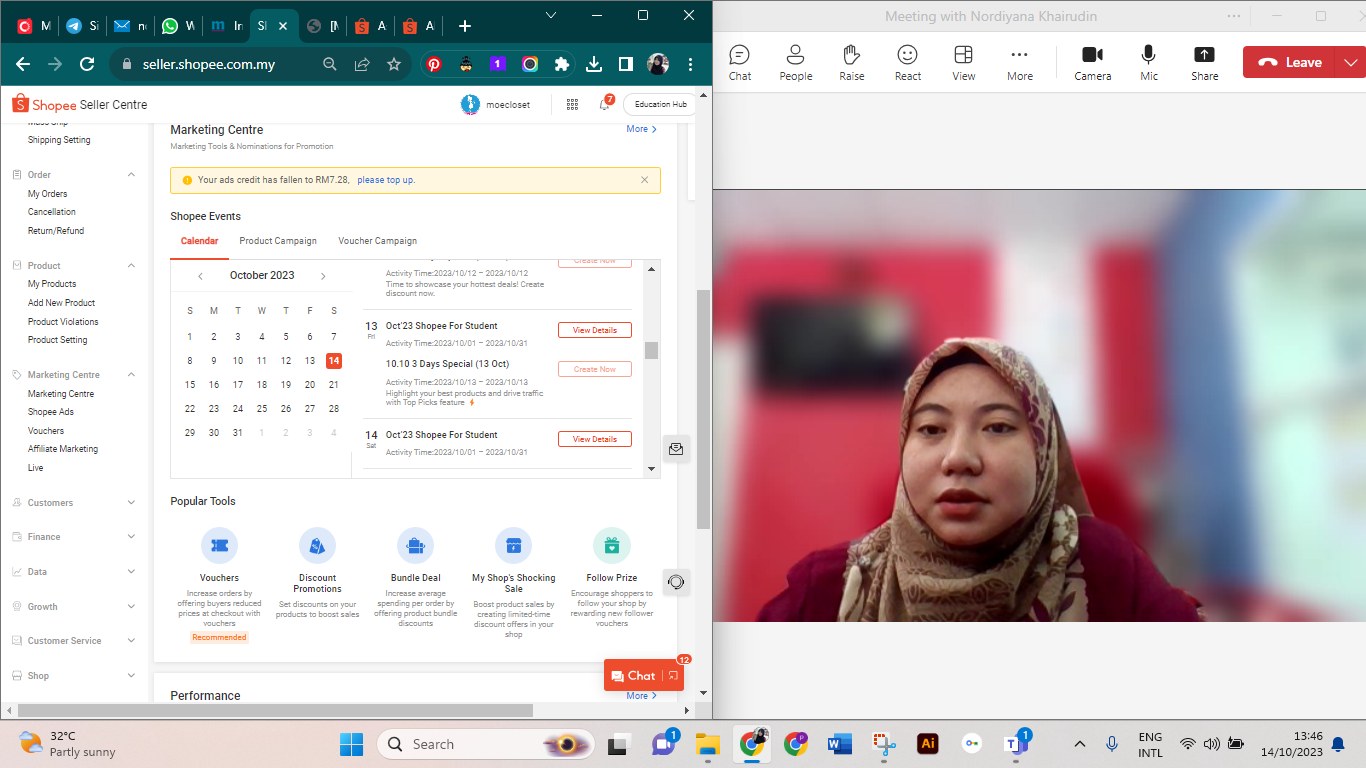Image resolution: width=1366 pixels, height=768 pixels.
Task: Open Chat in the Teams meeting toolbar
Action: point(740,62)
